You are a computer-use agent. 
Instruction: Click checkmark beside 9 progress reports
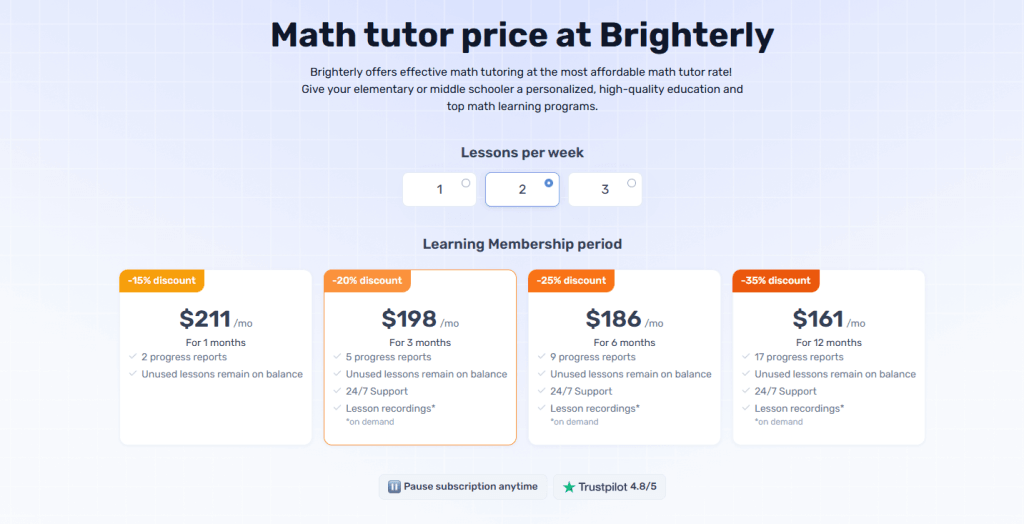(x=542, y=357)
